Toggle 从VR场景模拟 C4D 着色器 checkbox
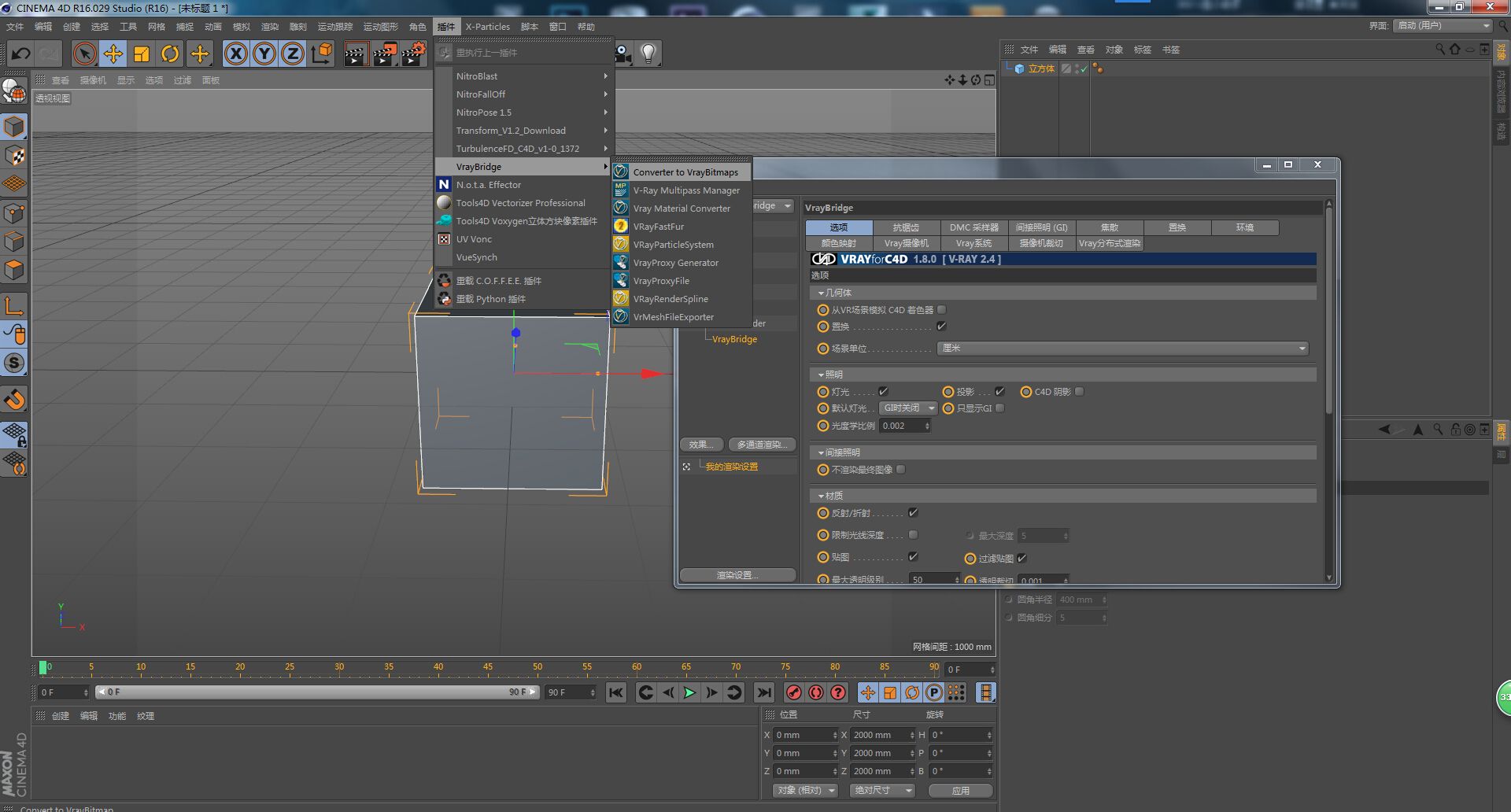1511x812 pixels. point(941,310)
